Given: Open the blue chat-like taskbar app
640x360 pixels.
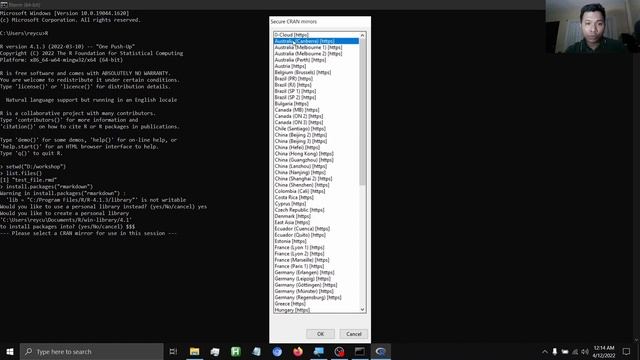Looking at the screenshot, I should [x=318, y=351].
